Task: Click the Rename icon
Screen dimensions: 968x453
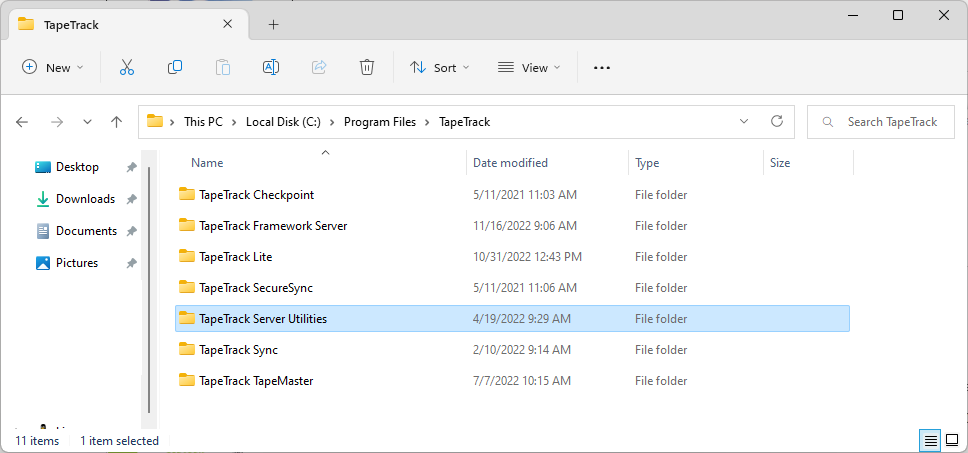Action: [x=271, y=67]
